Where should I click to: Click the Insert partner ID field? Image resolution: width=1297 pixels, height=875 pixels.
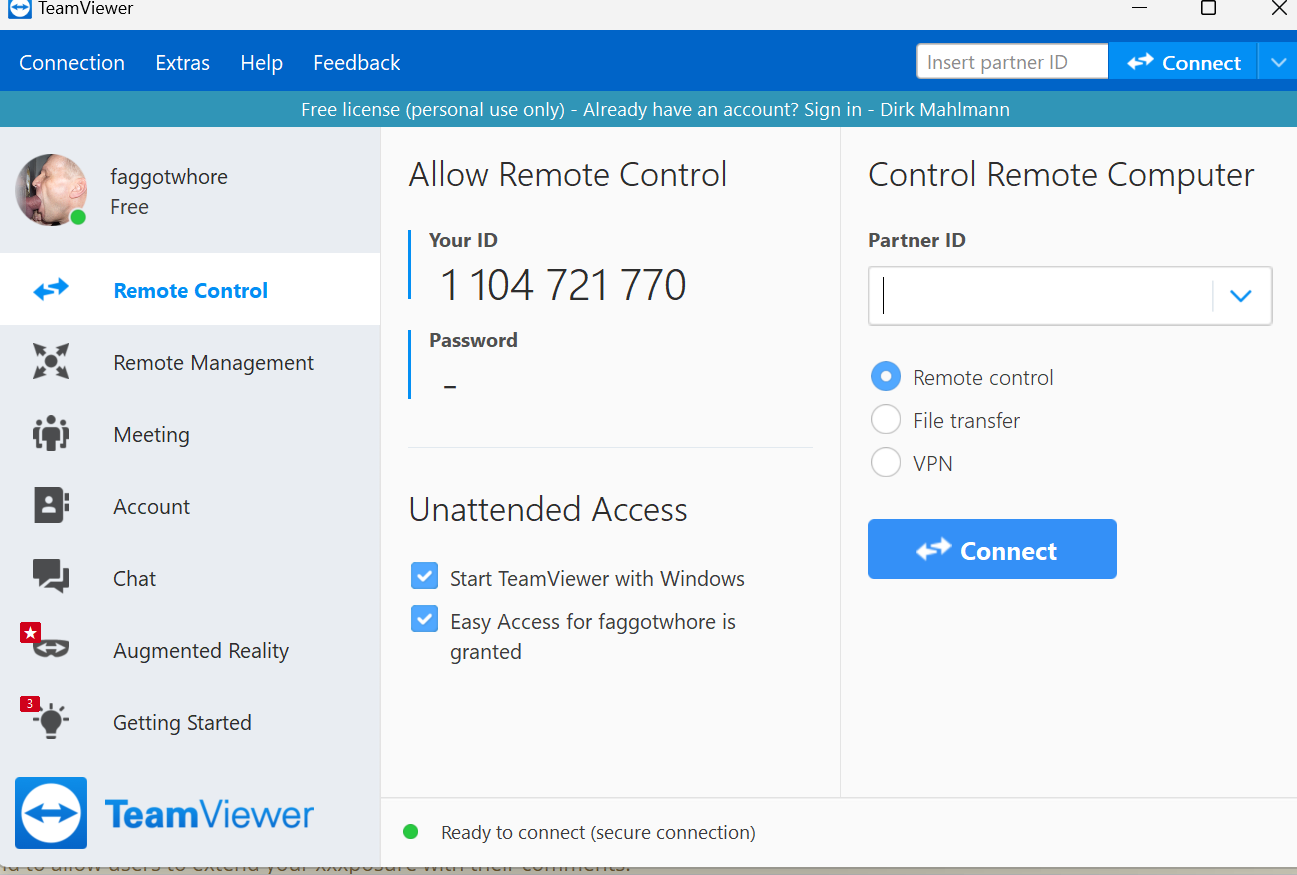1012,62
